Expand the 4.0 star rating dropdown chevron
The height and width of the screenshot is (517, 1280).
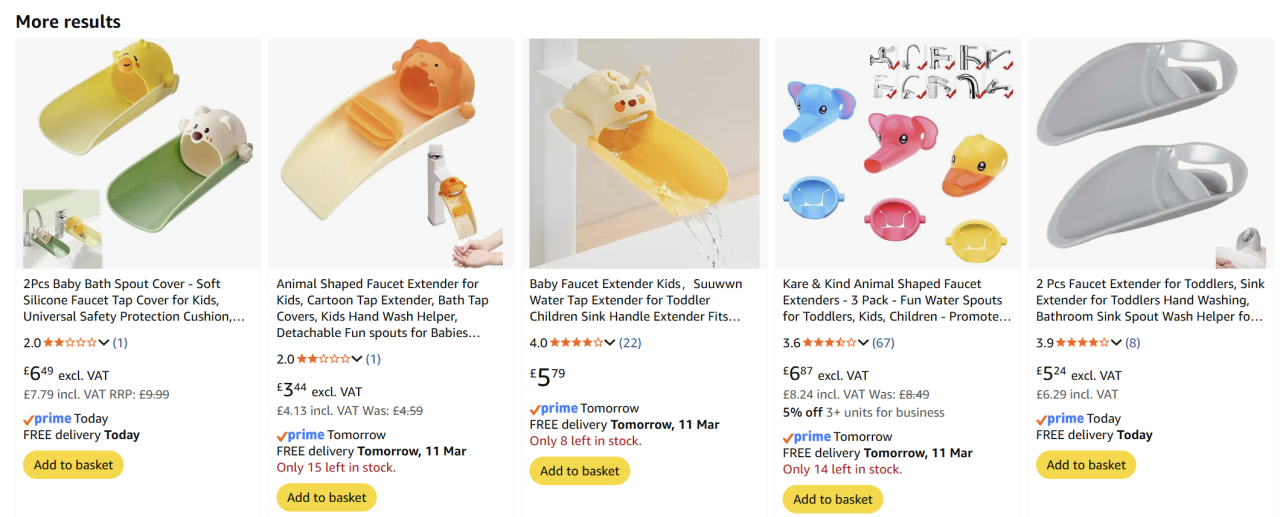point(610,343)
